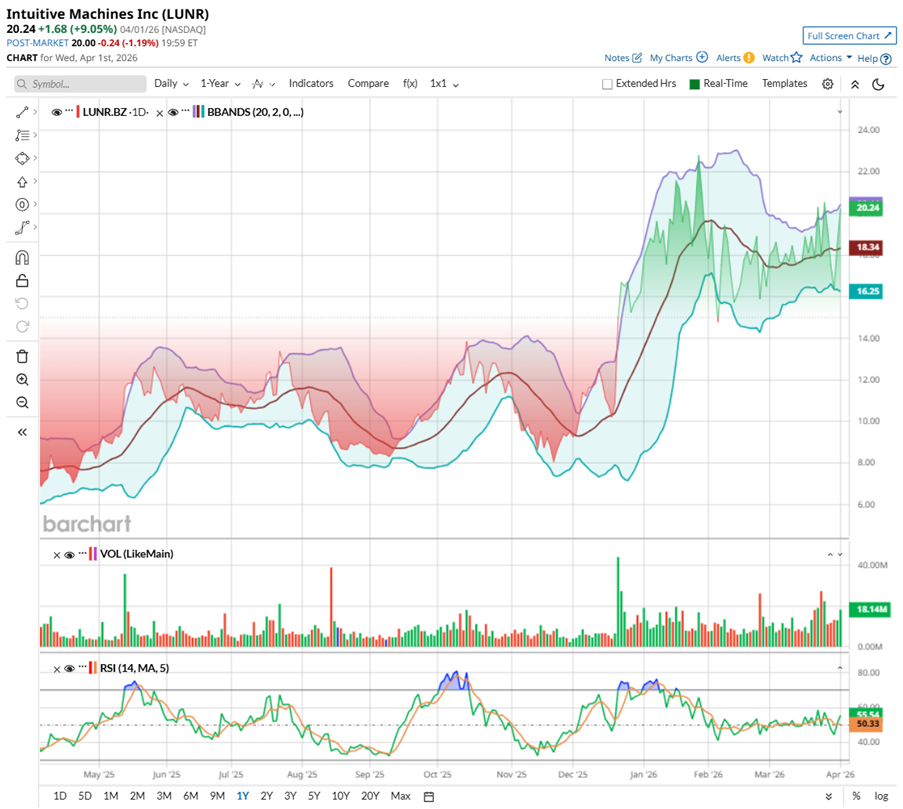Open VOL indicator color swatch
This screenshot has height=809, width=903.
pyautogui.click(x=93, y=554)
